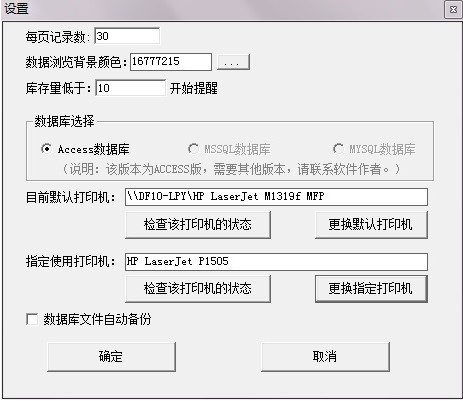Click the 数据库选择 group label
Screen dimensions: 463x401
(x=64, y=122)
